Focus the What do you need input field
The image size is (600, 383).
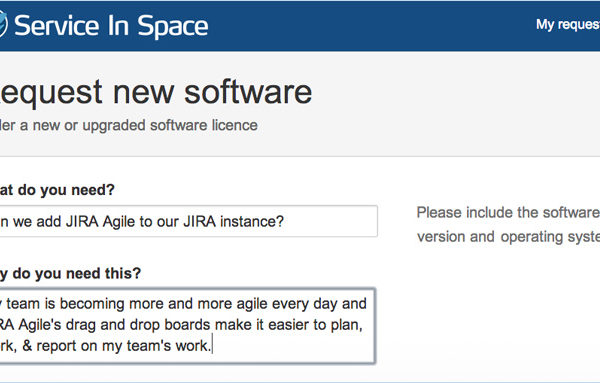[x=189, y=221]
